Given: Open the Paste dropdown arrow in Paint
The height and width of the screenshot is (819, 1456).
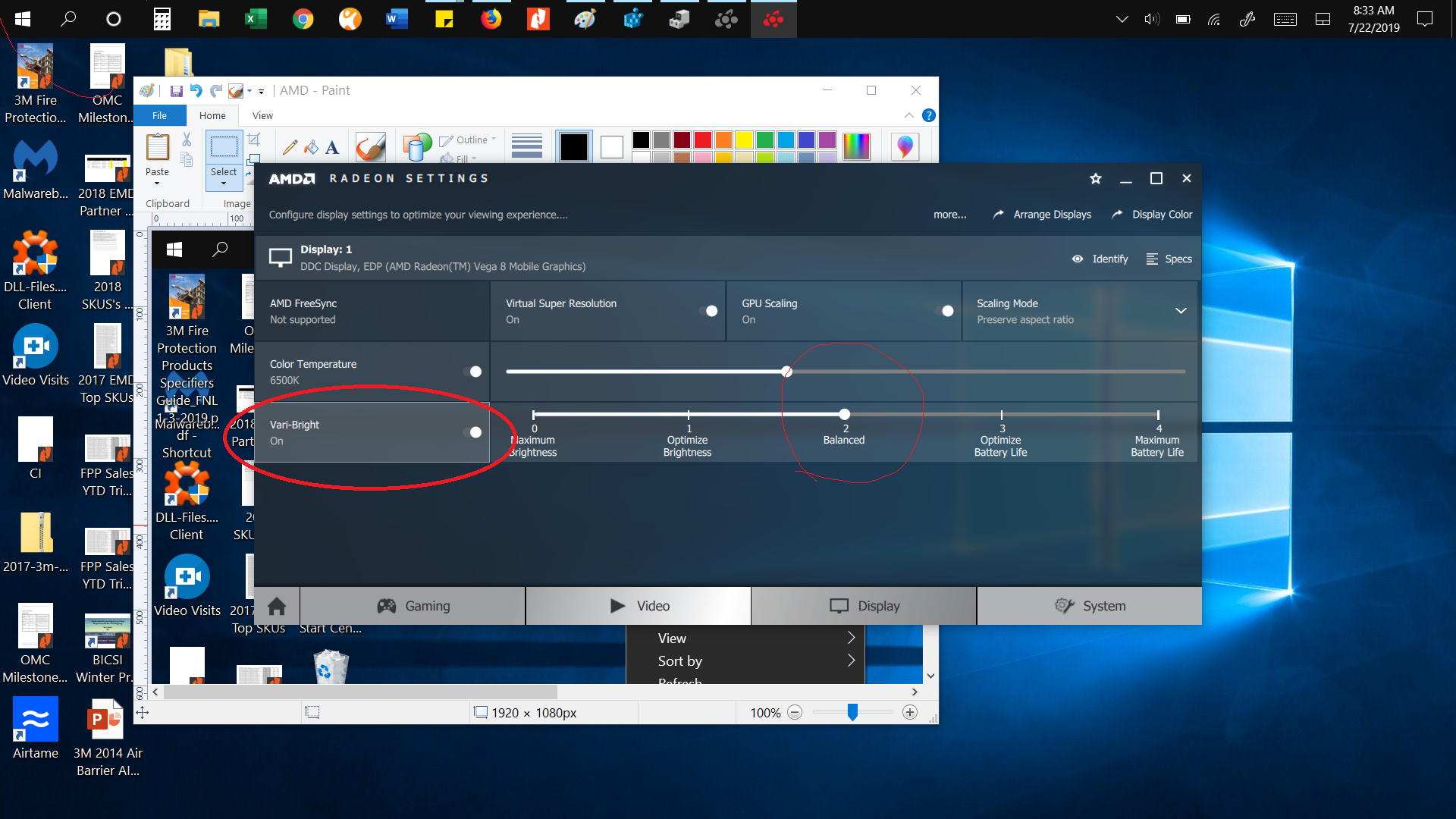Looking at the screenshot, I should [x=157, y=183].
